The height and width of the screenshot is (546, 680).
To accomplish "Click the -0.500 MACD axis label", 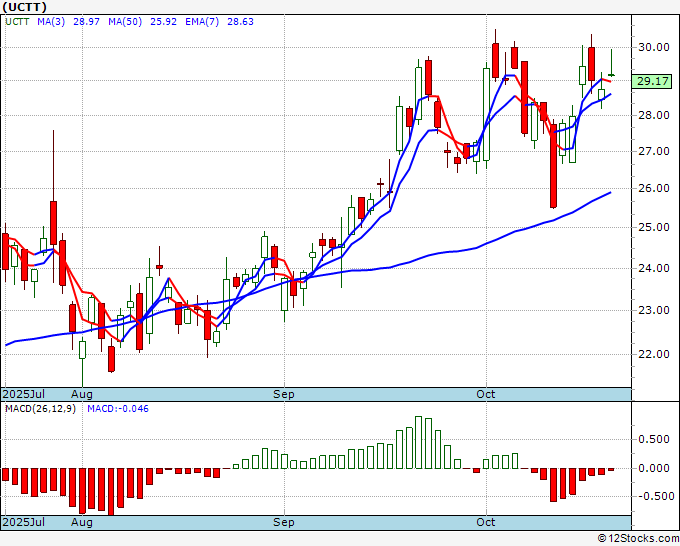I will pyautogui.click(x=656, y=496).
